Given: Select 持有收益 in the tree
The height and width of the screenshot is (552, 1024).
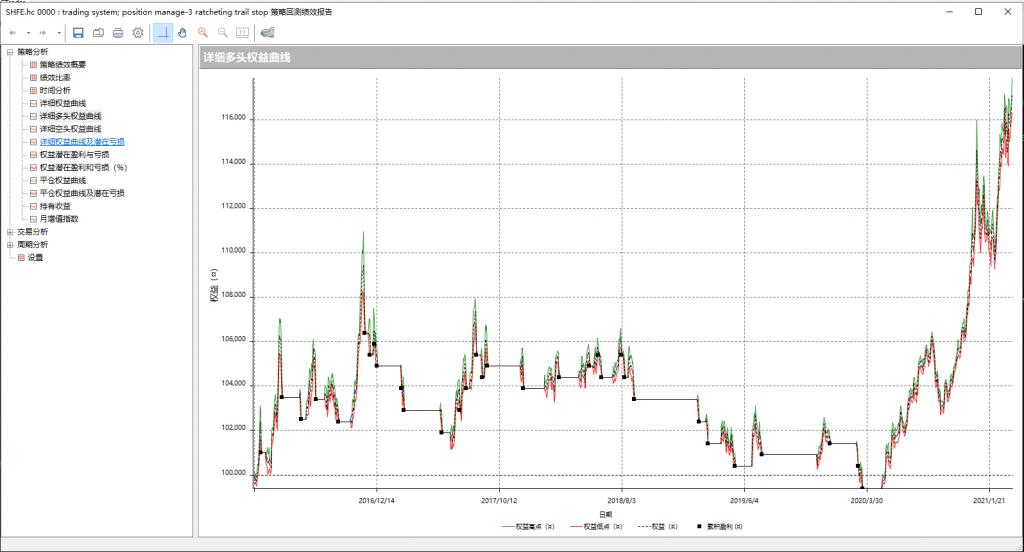Looking at the screenshot, I should 55,206.
